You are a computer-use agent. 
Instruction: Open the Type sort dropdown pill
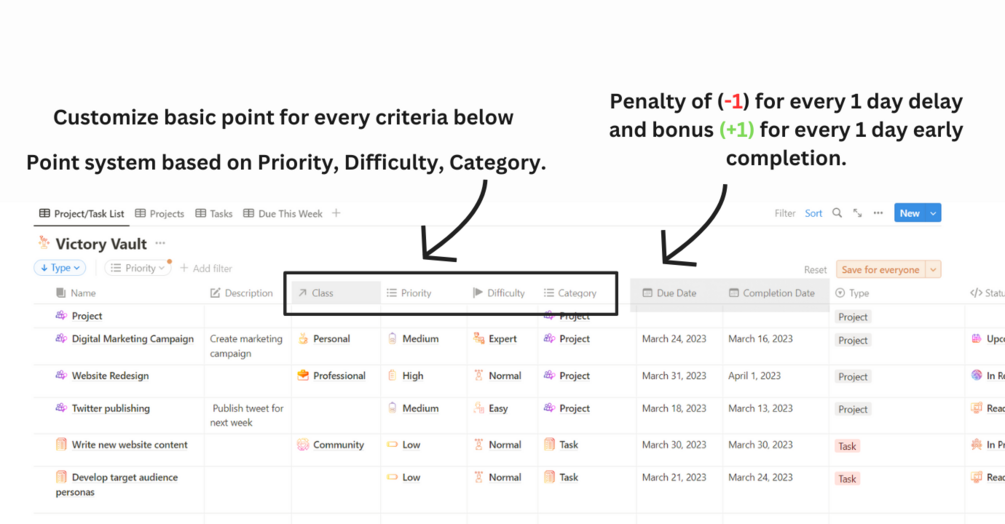(60, 268)
